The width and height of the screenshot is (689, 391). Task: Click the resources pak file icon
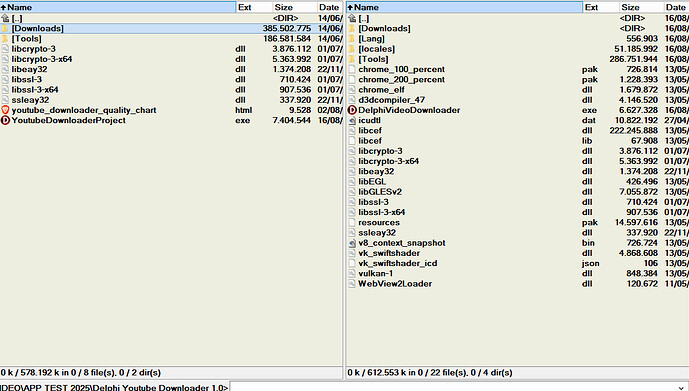tap(352, 223)
